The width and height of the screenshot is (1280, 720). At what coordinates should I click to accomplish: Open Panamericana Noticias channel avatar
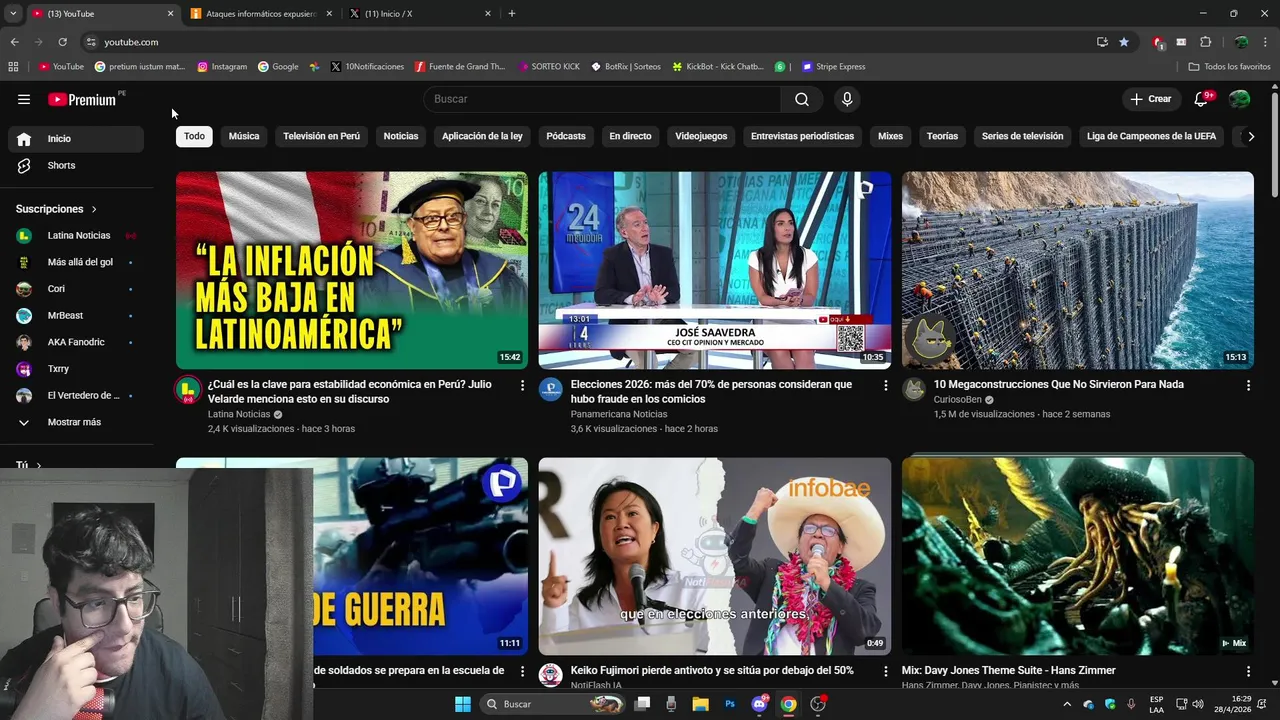[x=551, y=390]
